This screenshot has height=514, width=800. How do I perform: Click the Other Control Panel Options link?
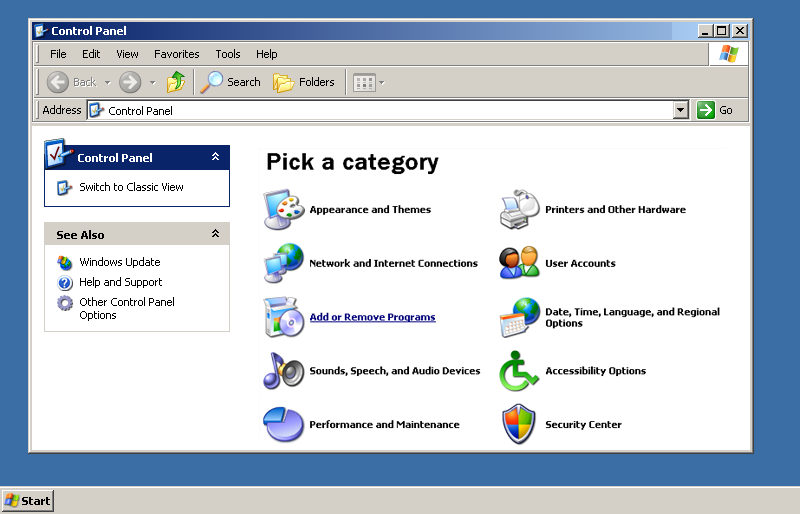[127, 308]
